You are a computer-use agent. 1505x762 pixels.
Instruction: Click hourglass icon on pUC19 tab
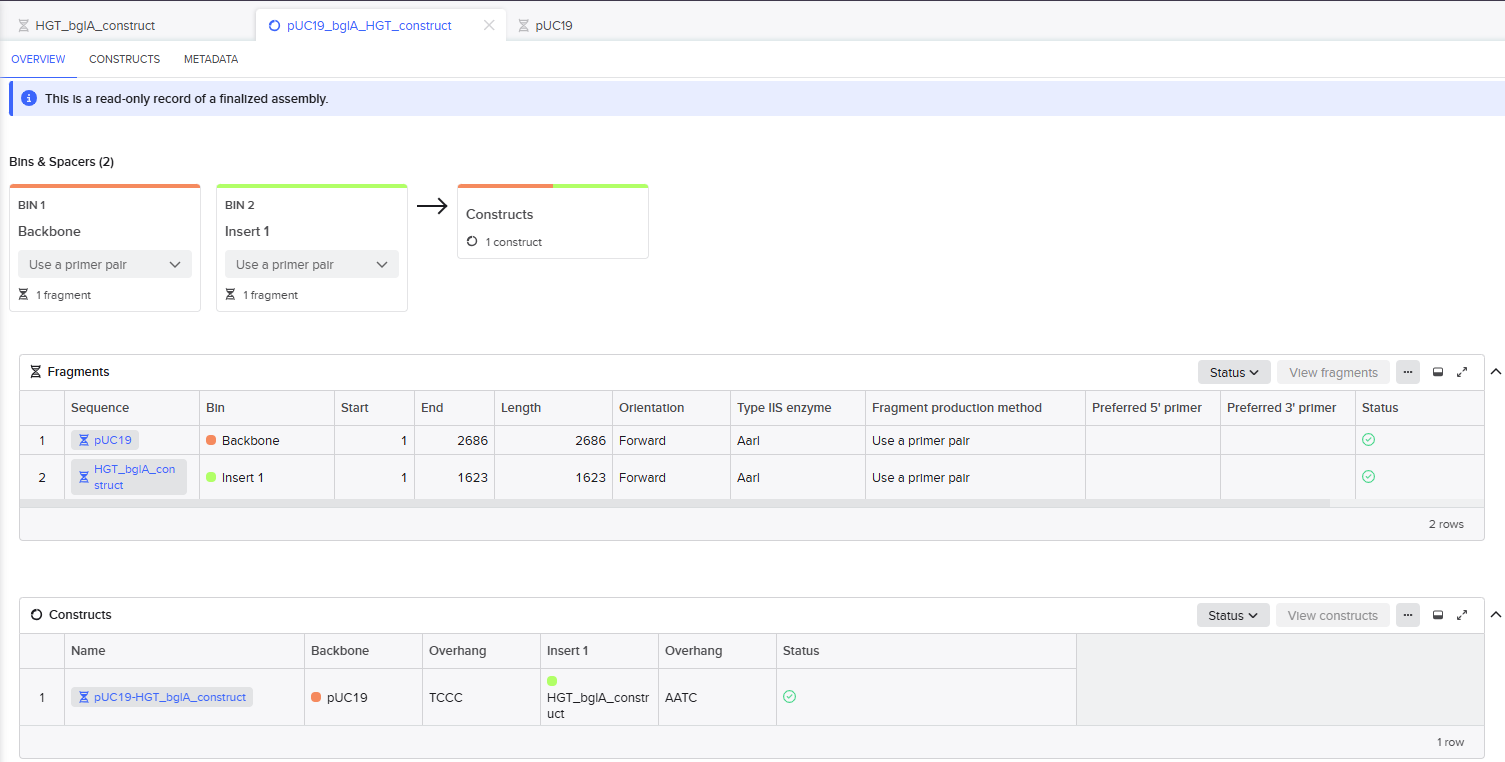pyautogui.click(x=523, y=26)
